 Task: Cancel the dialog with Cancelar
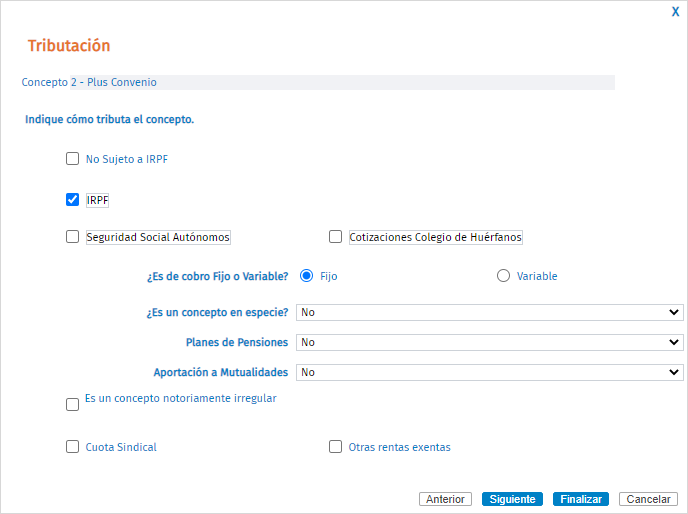click(x=649, y=499)
